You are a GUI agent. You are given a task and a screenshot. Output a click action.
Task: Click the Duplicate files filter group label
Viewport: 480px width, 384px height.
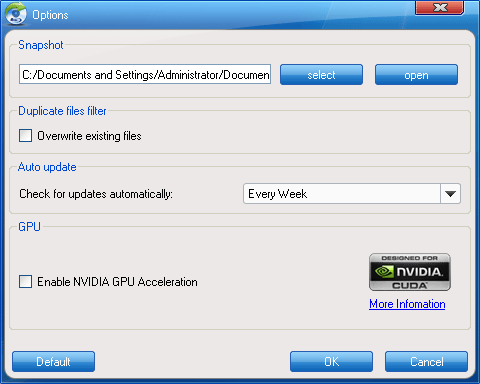(62, 111)
